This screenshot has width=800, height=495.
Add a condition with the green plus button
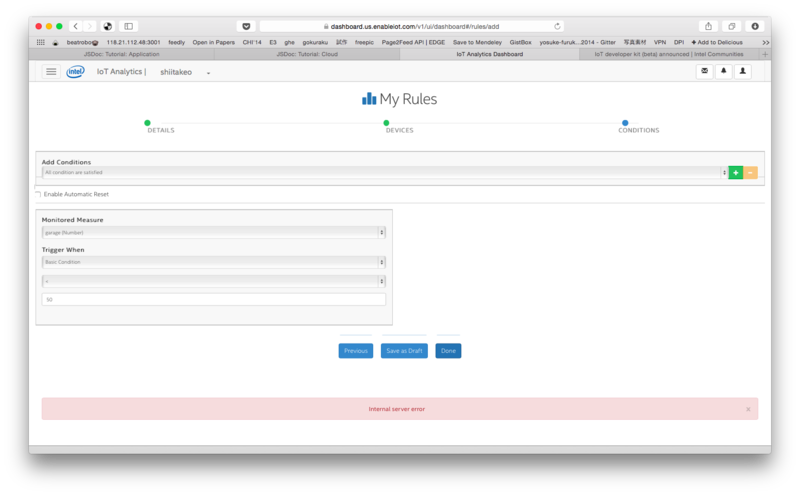click(x=736, y=172)
